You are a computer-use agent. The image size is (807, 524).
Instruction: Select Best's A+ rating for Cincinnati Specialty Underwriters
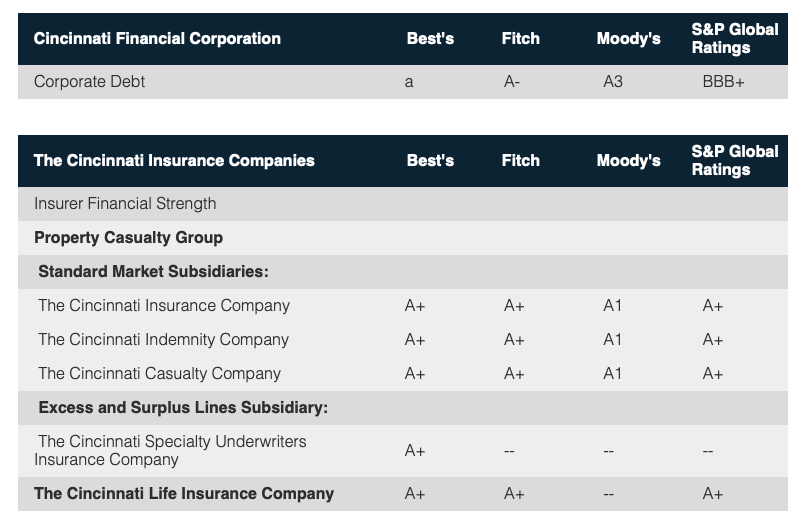pos(415,451)
